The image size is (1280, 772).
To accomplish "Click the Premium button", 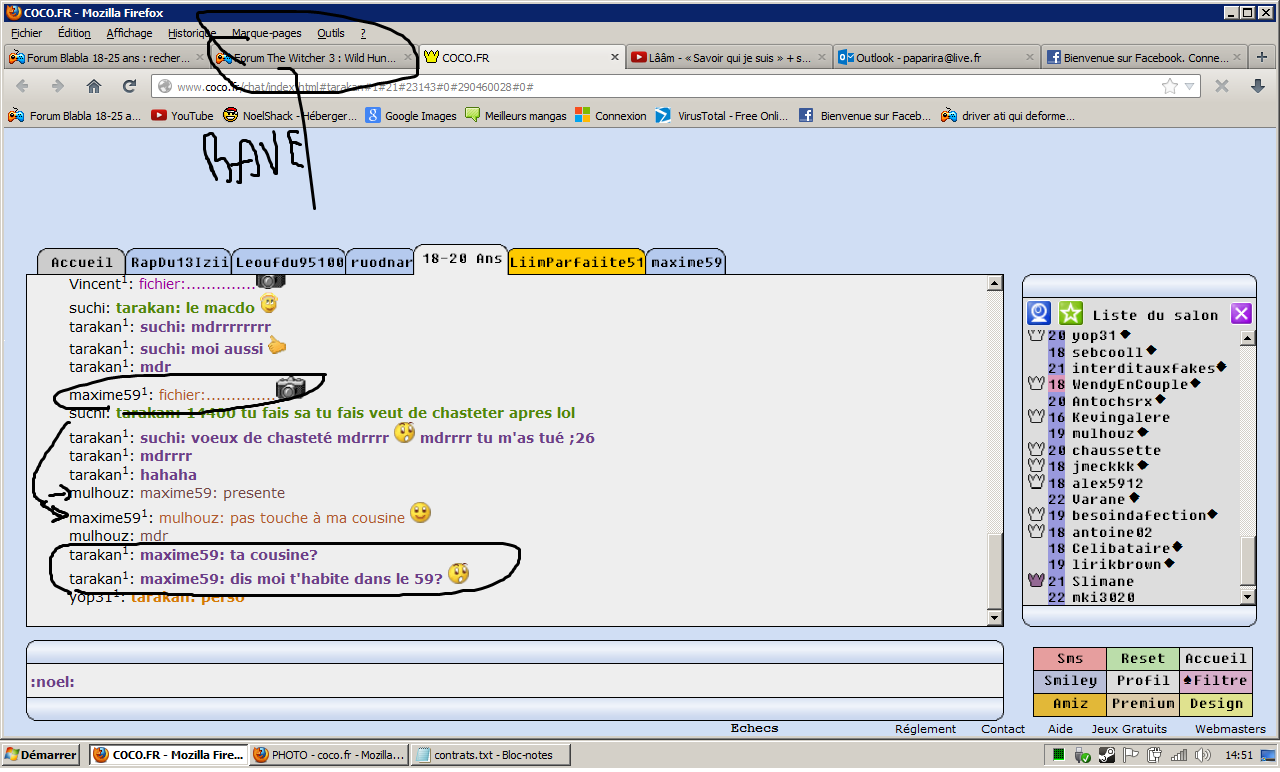I will pyautogui.click(x=1143, y=704).
